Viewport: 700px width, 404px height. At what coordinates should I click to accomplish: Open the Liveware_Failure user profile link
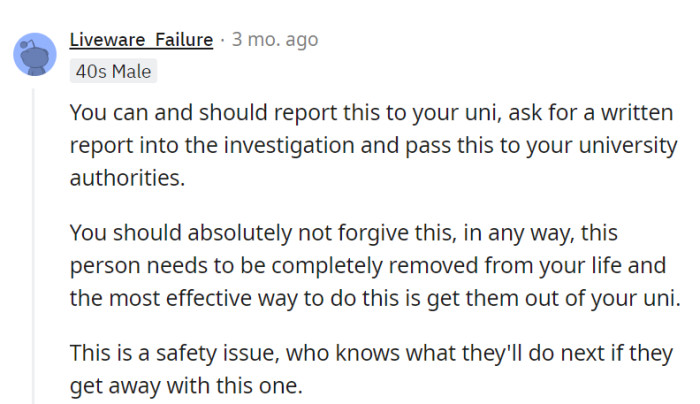(x=141, y=40)
